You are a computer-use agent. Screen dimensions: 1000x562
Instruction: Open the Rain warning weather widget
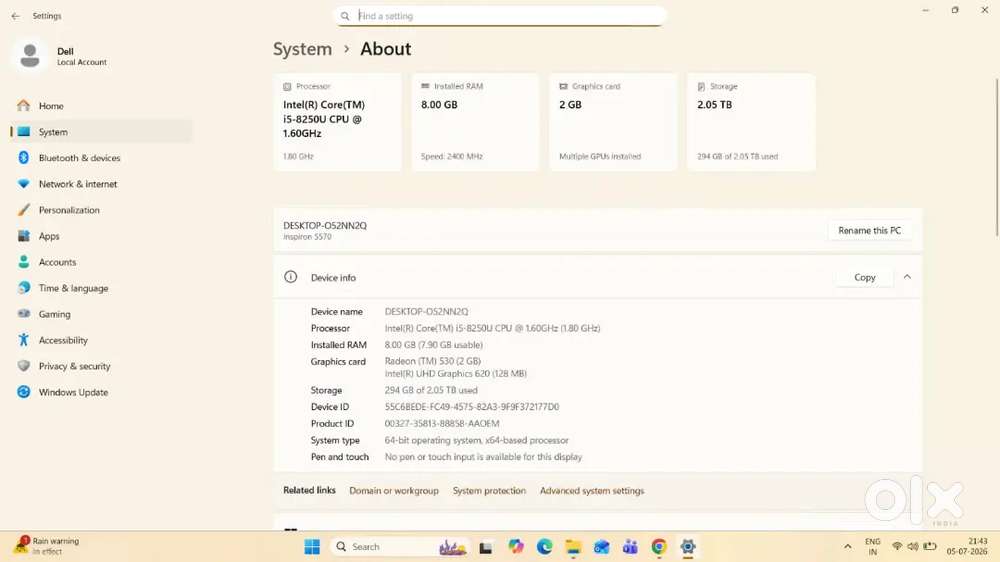coord(48,546)
